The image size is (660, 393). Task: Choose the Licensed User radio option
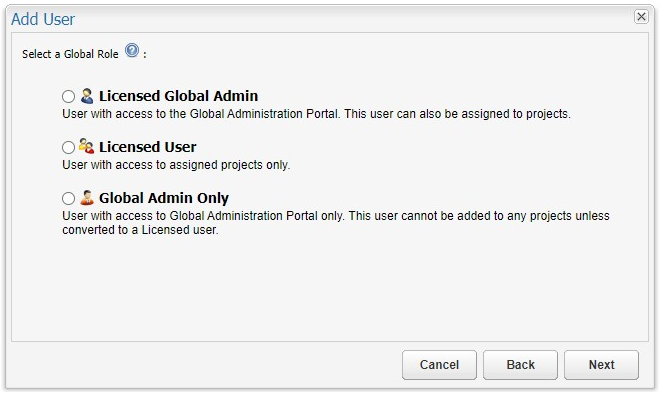[68, 147]
